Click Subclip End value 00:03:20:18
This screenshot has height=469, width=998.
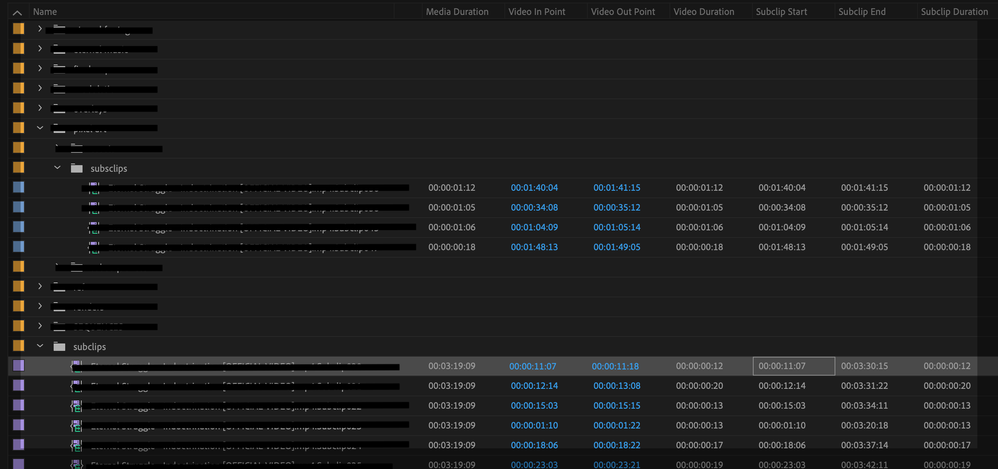coord(864,426)
